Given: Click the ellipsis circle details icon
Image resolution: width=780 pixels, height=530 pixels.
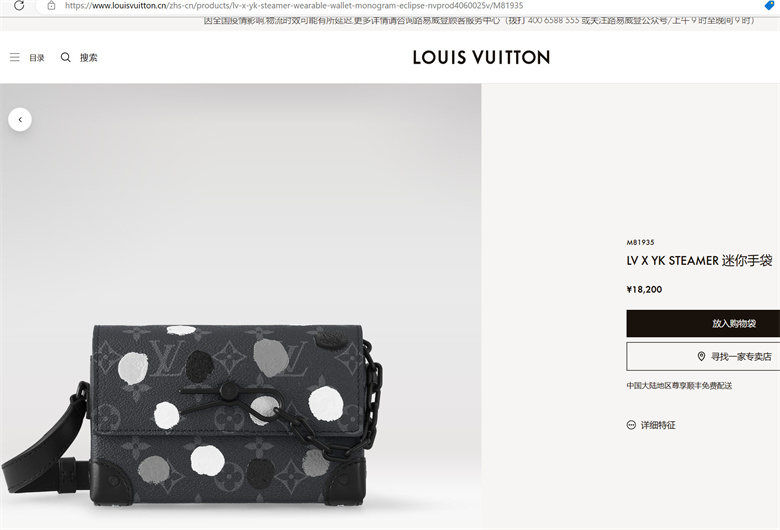Looking at the screenshot, I should (631, 425).
